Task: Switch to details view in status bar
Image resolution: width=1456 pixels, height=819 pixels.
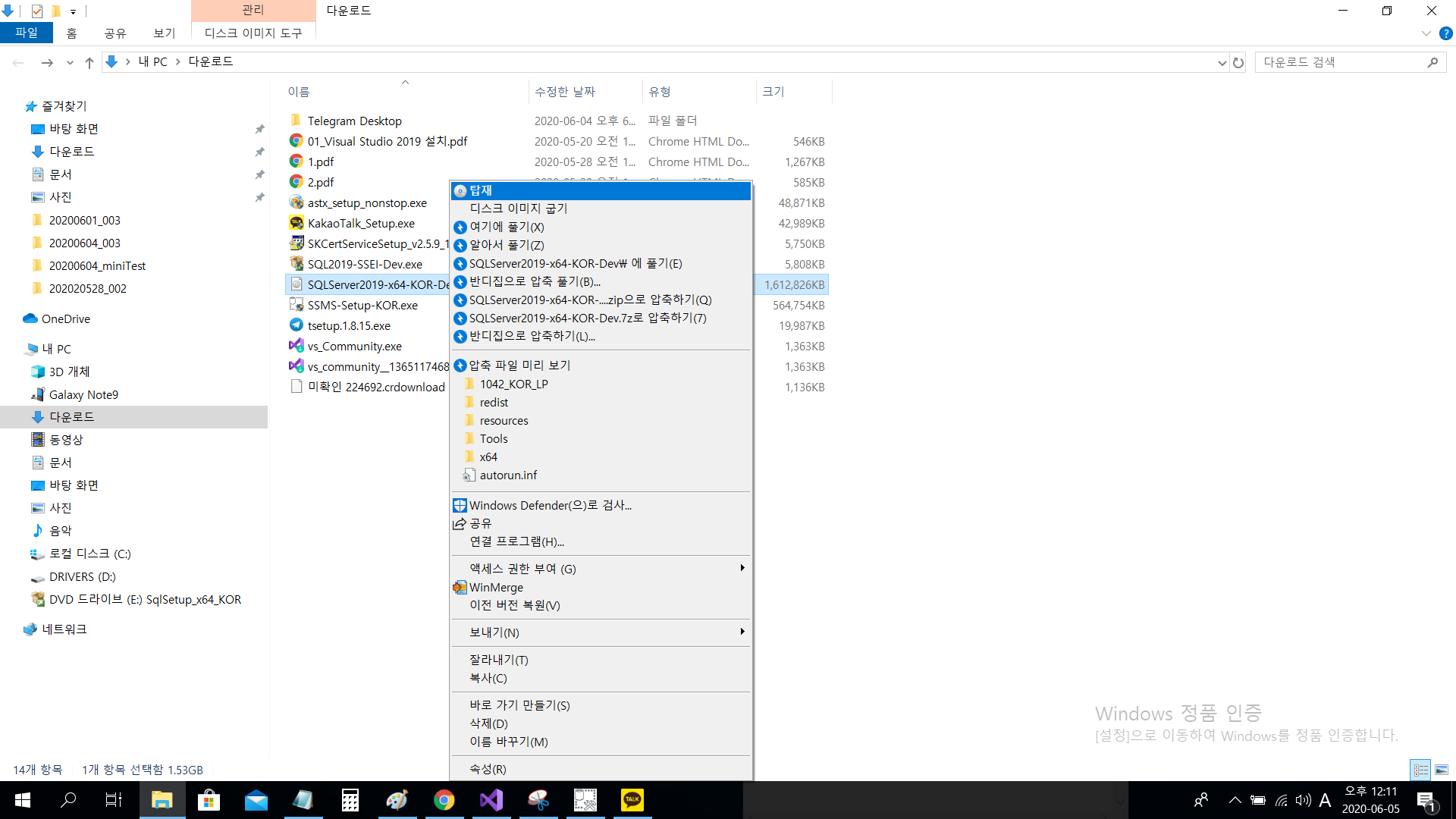Action: click(x=1420, y=770)
